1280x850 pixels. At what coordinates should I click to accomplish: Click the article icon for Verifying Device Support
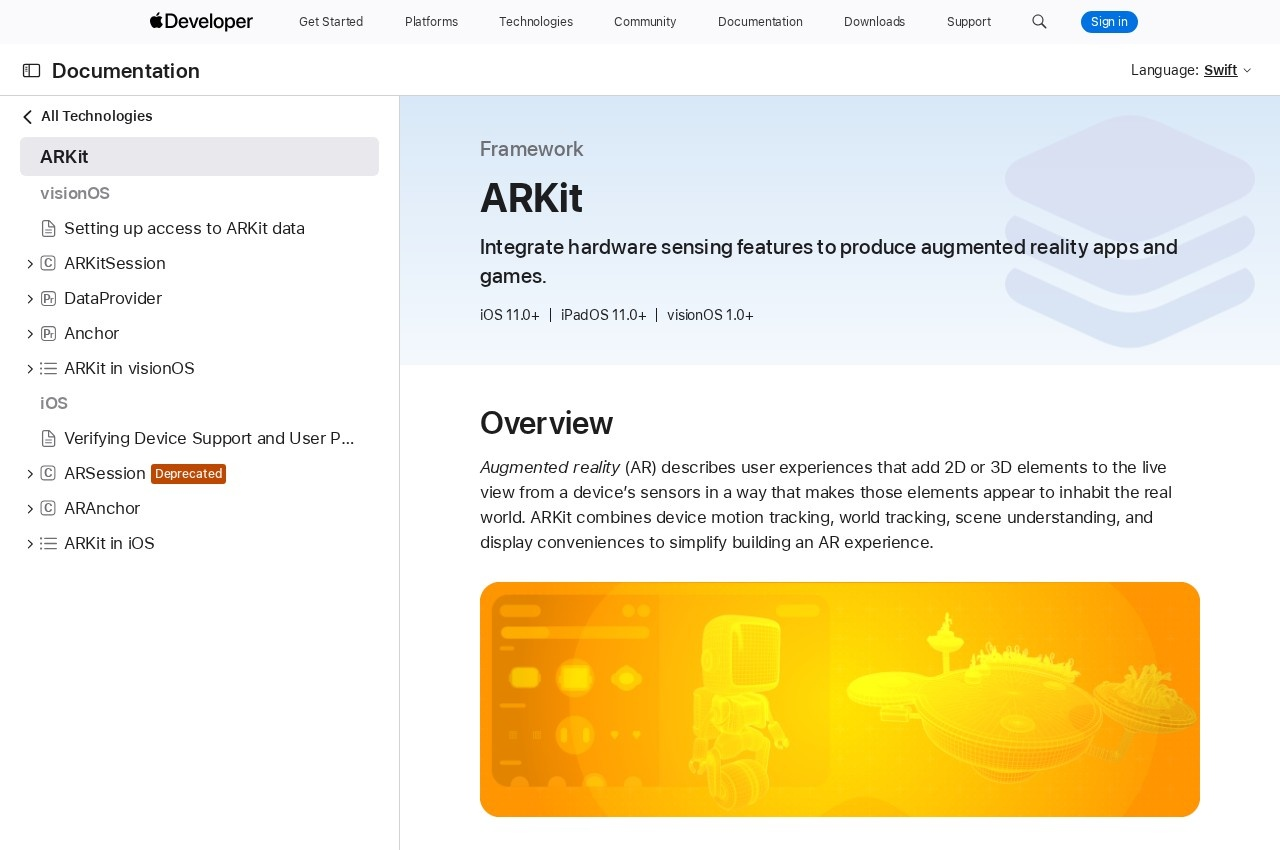point(48,438)
